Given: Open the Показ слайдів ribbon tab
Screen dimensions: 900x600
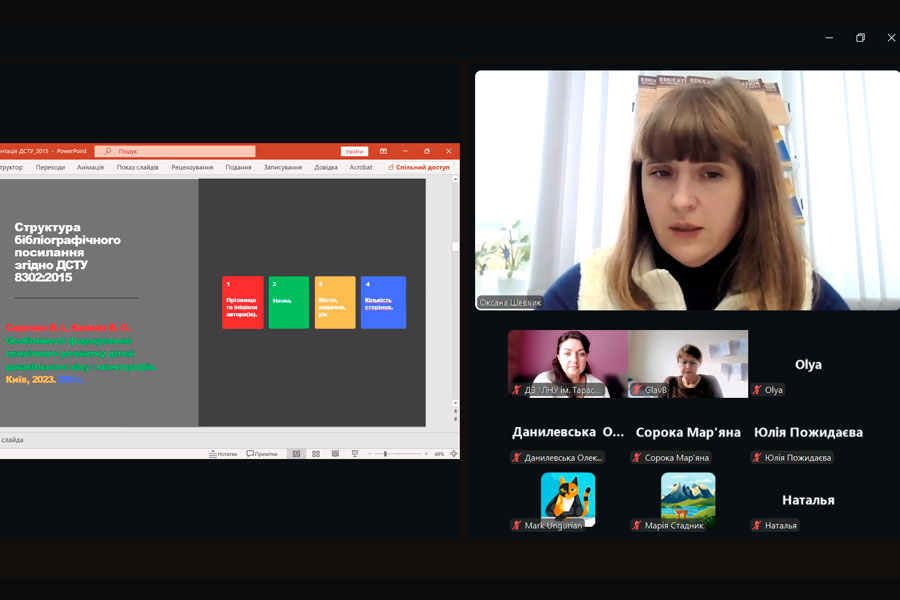Looking at the screenshot, I should (137, 167).
